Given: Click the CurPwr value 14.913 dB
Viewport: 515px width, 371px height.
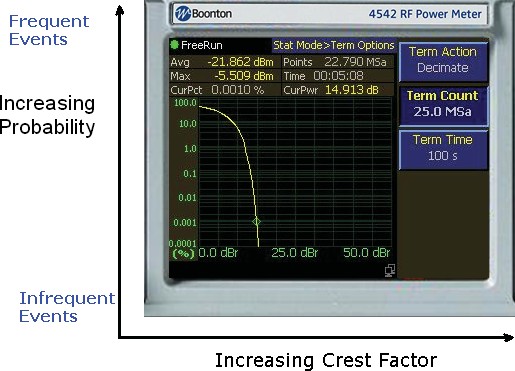Looking at the screenshot, I should [352, 90].
